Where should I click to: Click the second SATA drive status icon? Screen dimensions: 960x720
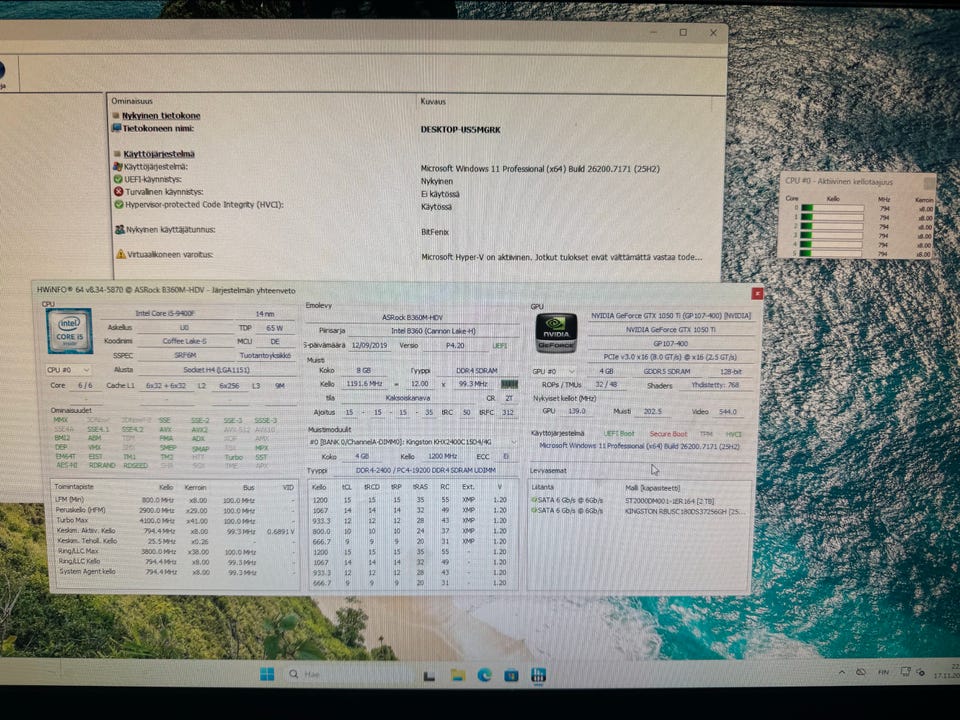click(534, 511)
